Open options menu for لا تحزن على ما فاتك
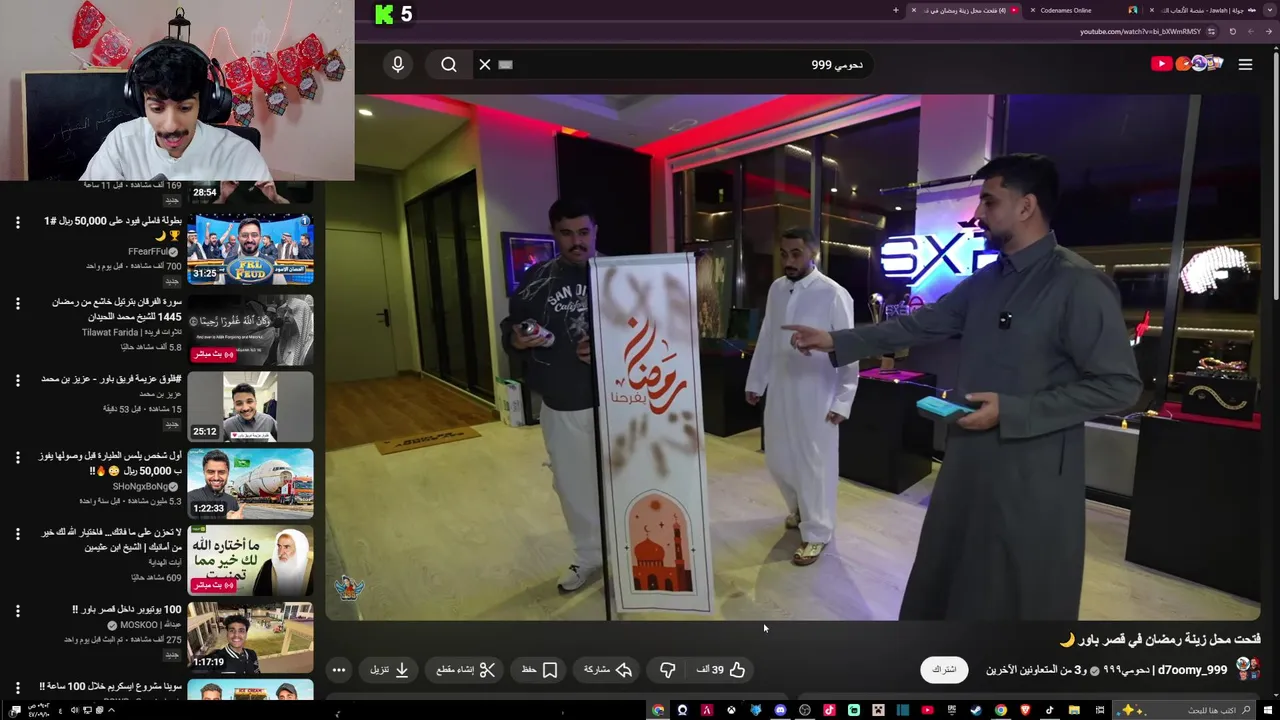The height and width of the screenshot is (720, 1280). [x=17, y=534]
